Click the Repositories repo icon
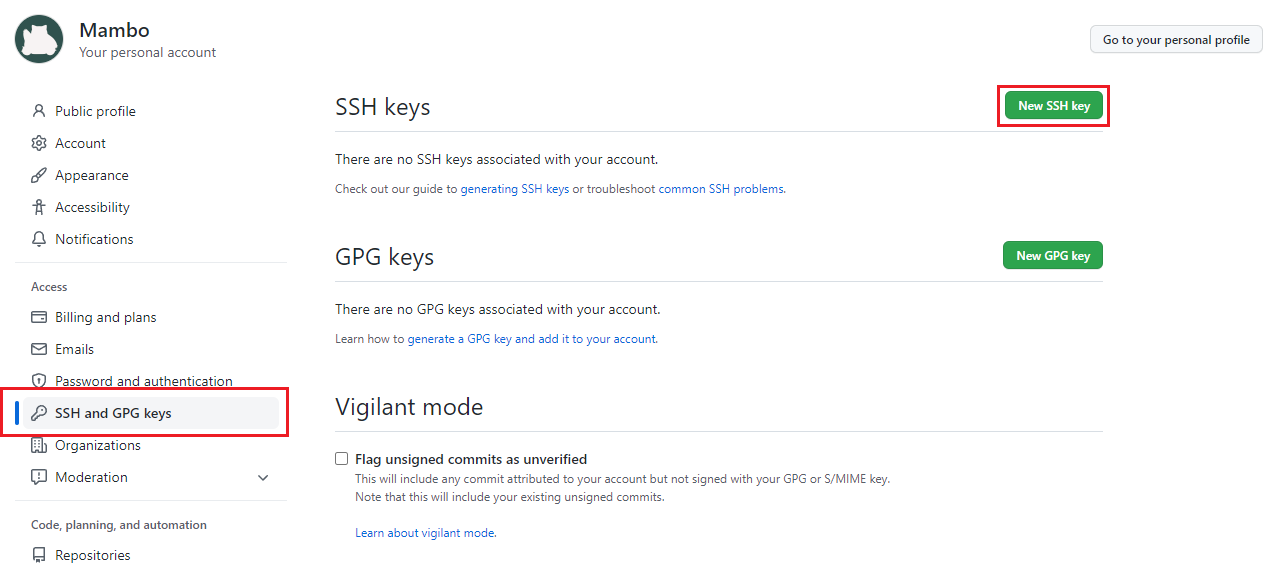1287x568 pixels. tap(39, 555)
